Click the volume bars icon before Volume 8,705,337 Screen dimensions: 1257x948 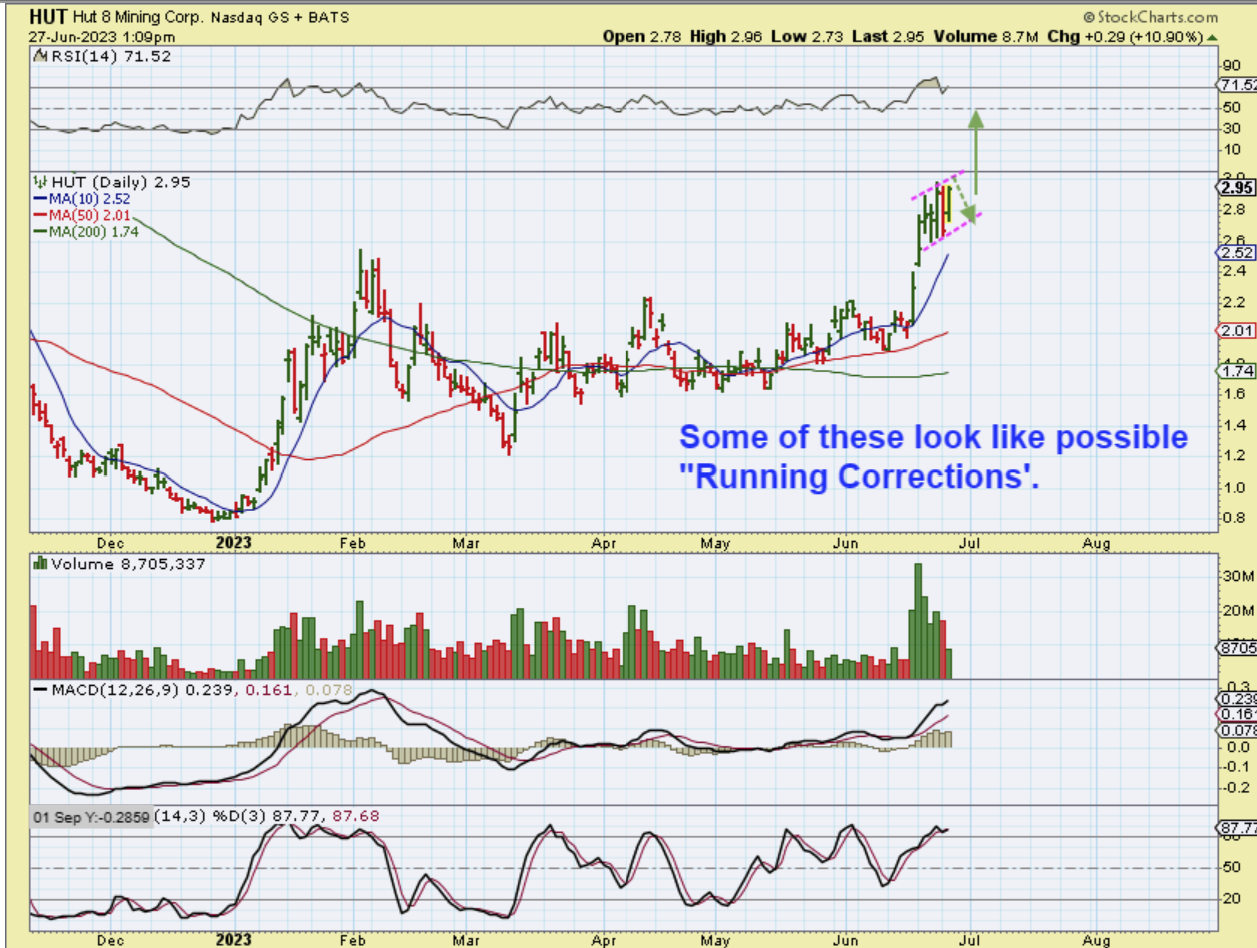40,562
